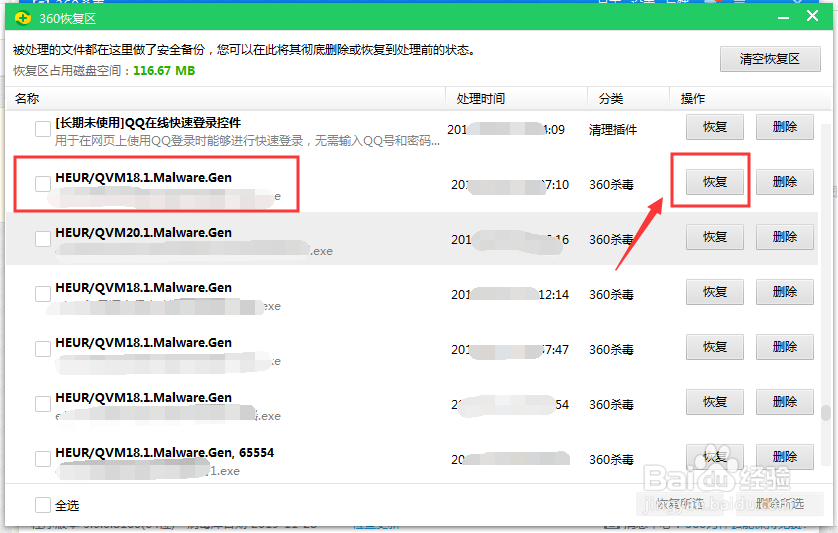Select the [长期未使用]QQ在线快速登录控件 title text
Image resolution: width=838 pixels, height=533 pixels.
tap(148, 123)
